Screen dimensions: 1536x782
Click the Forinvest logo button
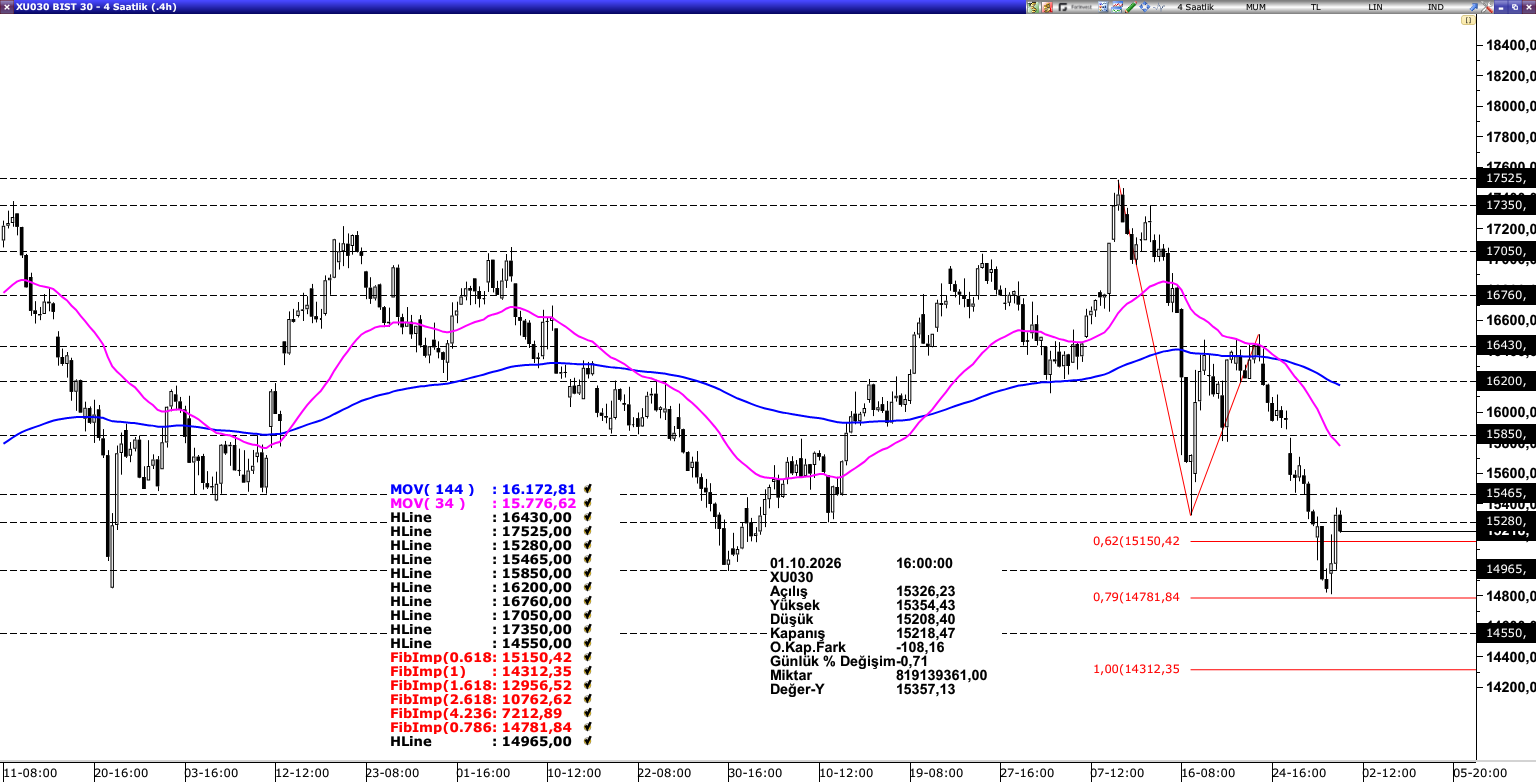tap(1076, 7)
